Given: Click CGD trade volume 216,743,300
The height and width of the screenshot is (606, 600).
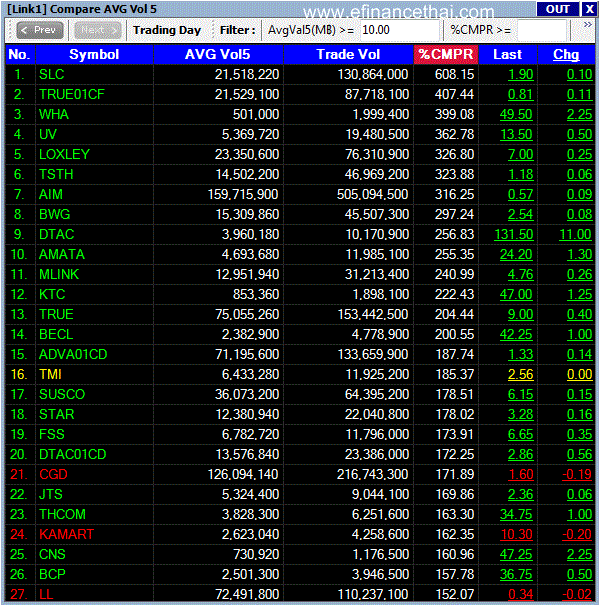Looking at the screenshot, I should click(372, 475).
